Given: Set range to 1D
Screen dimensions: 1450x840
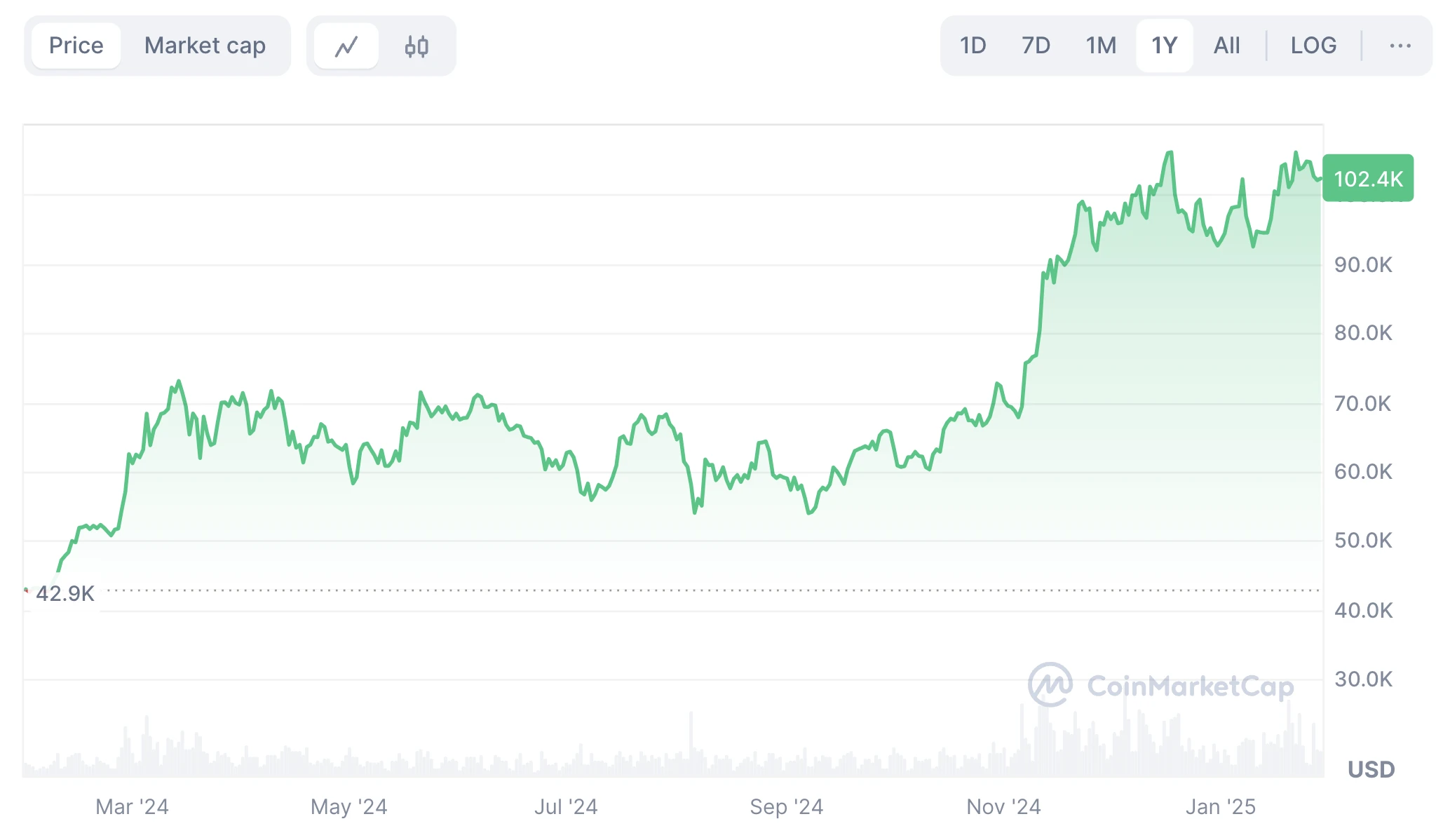Looking at the screenshot, I should point(973,46).
